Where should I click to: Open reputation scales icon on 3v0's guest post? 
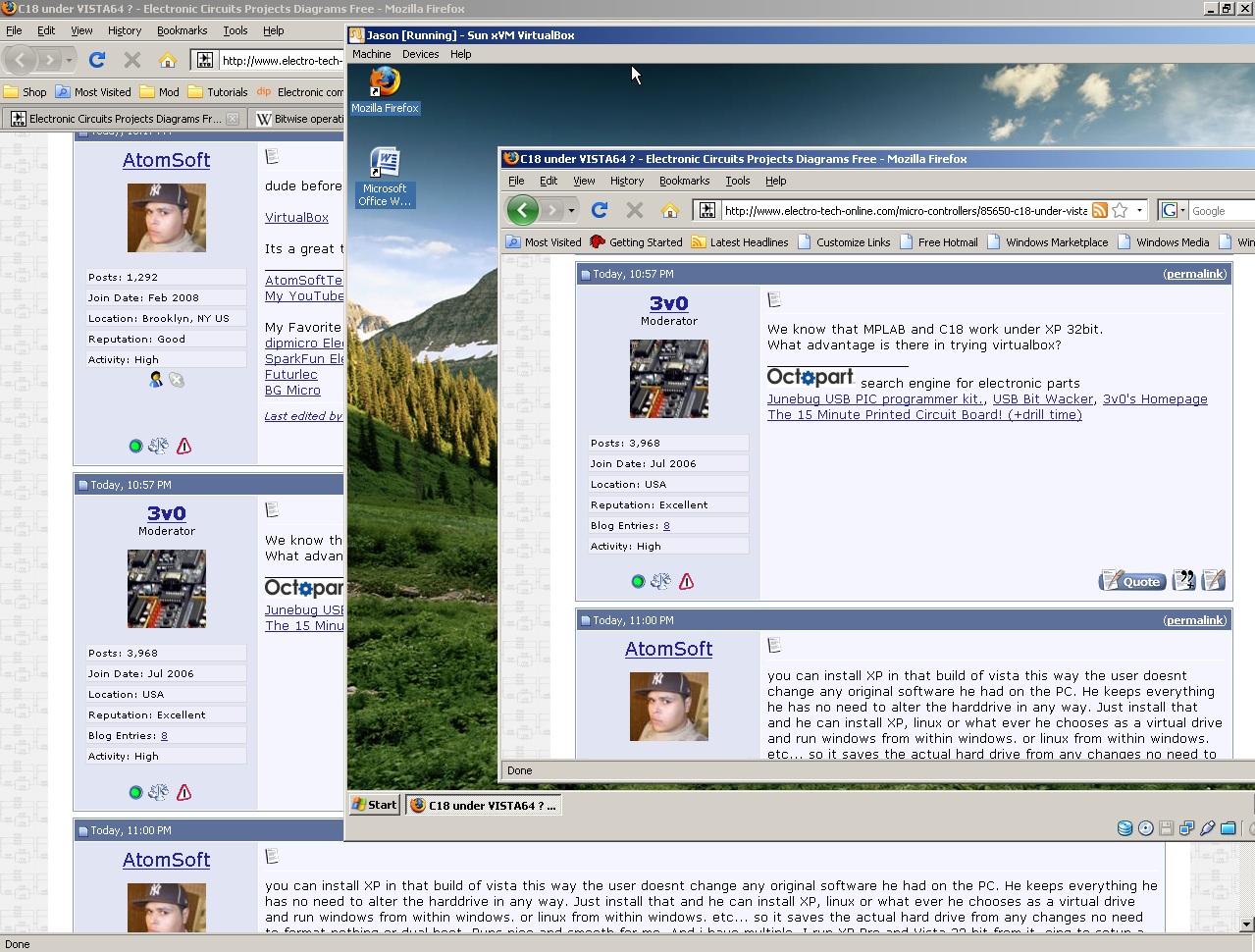[x=661, y=581]
